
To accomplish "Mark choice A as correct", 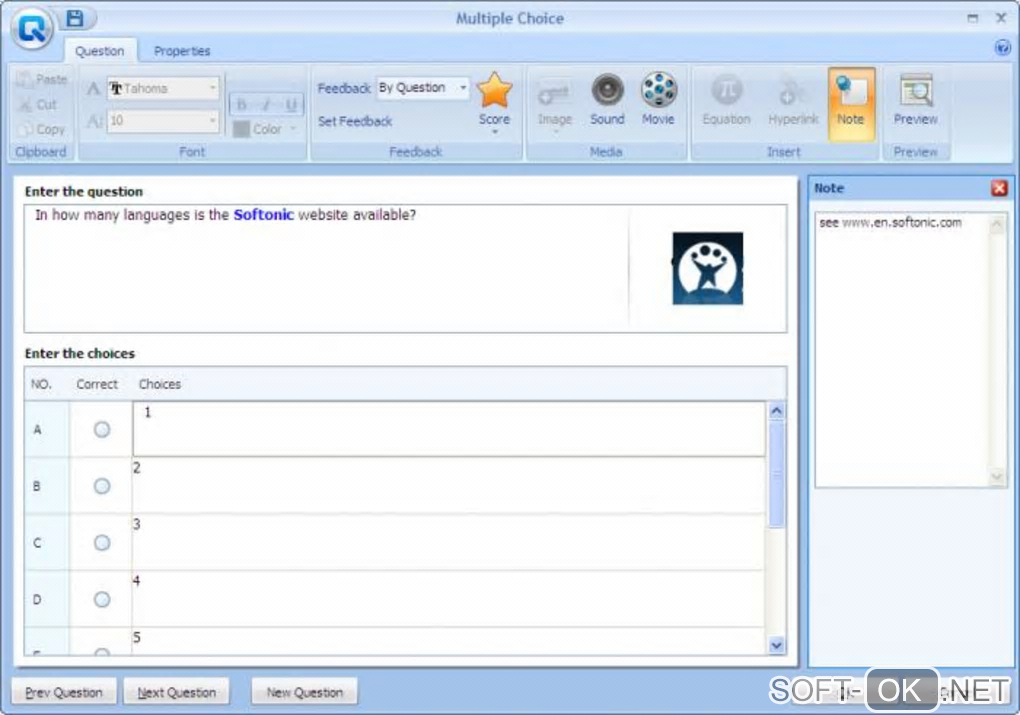I will (102, 429).
